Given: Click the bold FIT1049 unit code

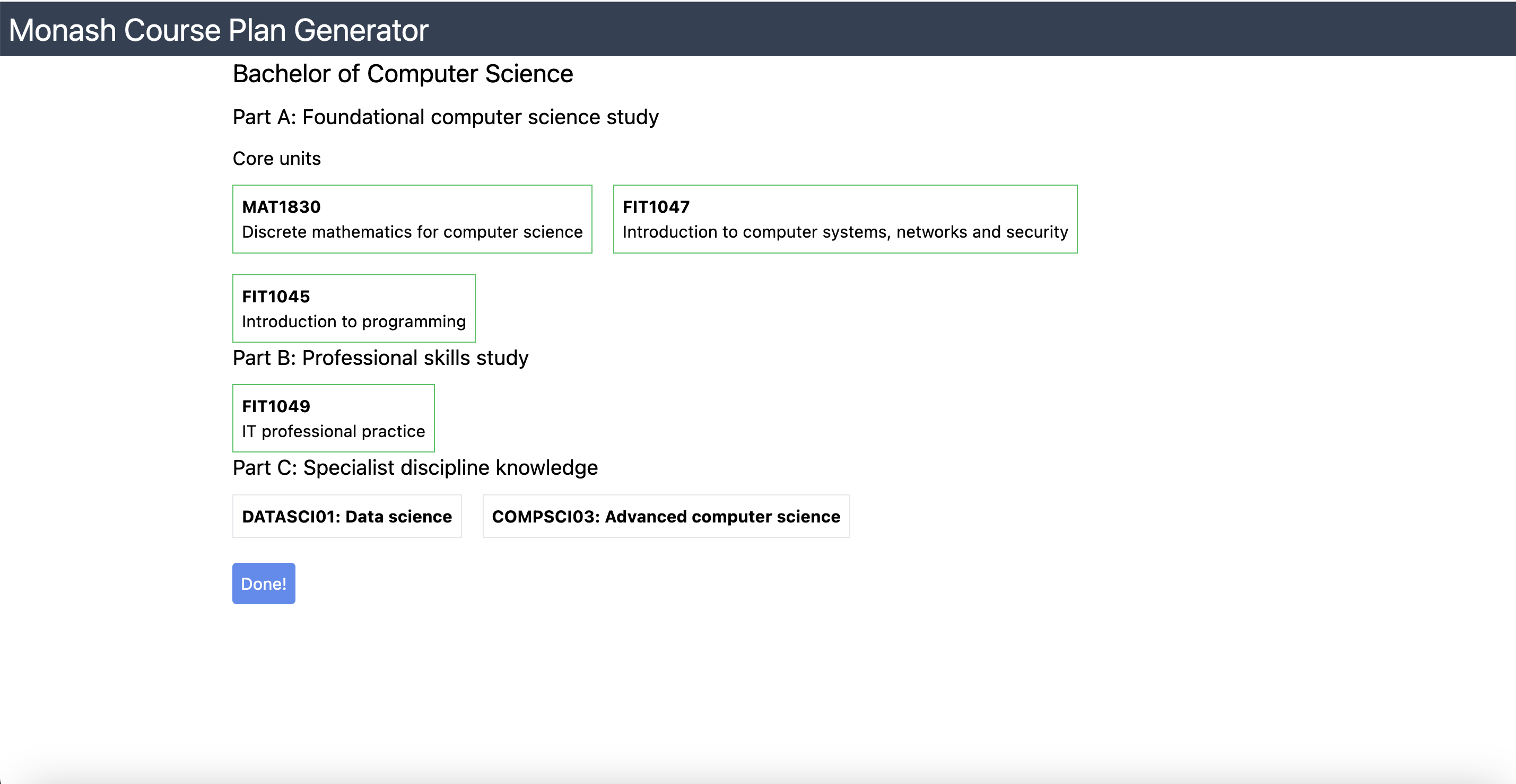Looking at the screenshot, I should coord(276,406).
